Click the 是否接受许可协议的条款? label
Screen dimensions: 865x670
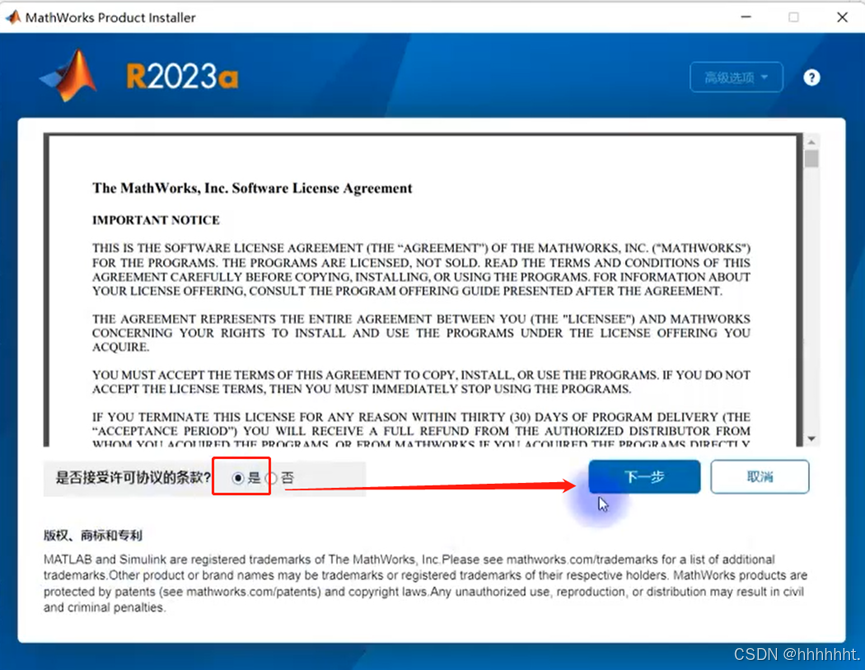click(133, 478)
